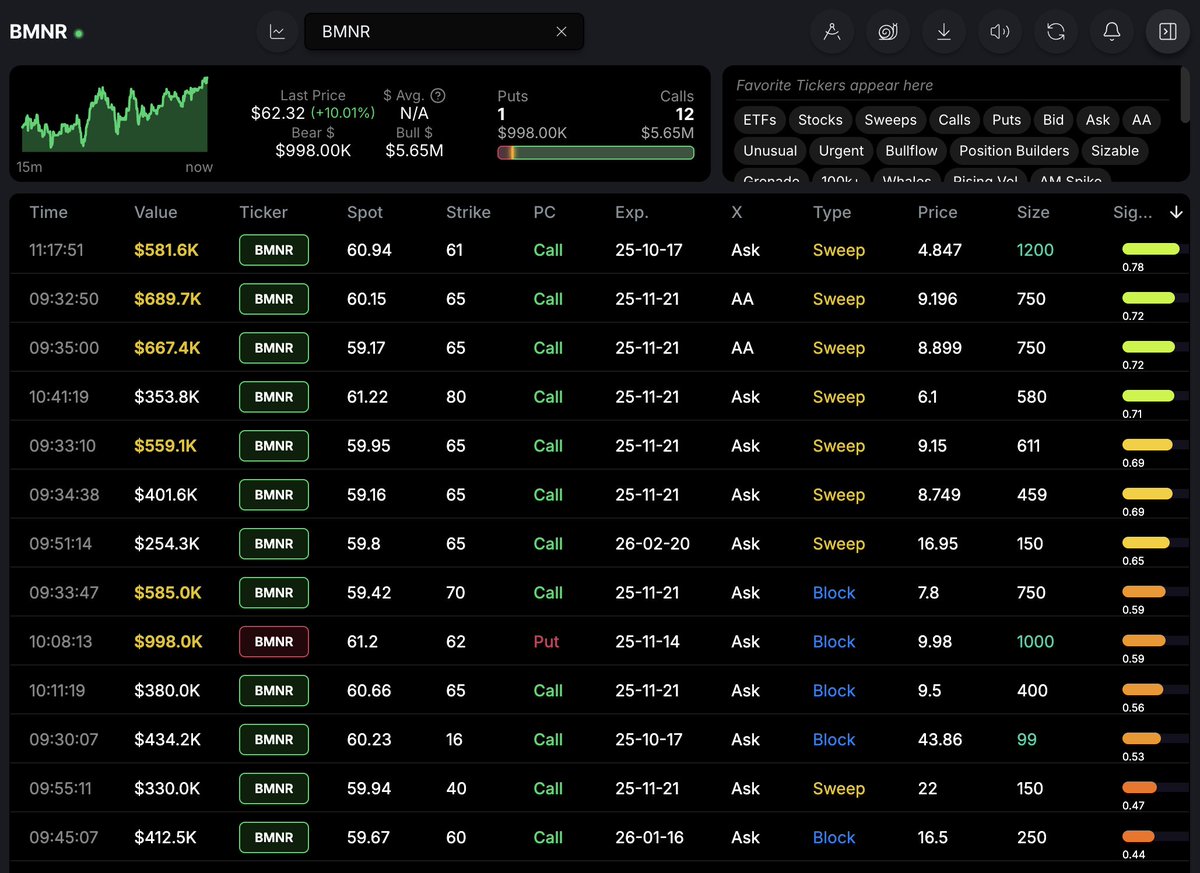Click the BMNR badge in the 09:45:07 row

(274, 837)
